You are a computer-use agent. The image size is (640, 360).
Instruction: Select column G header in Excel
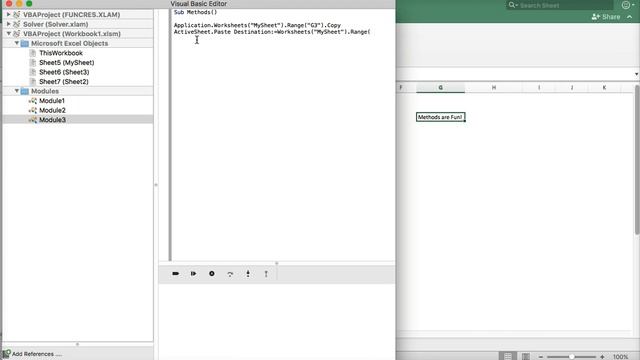tap(440, 88)
